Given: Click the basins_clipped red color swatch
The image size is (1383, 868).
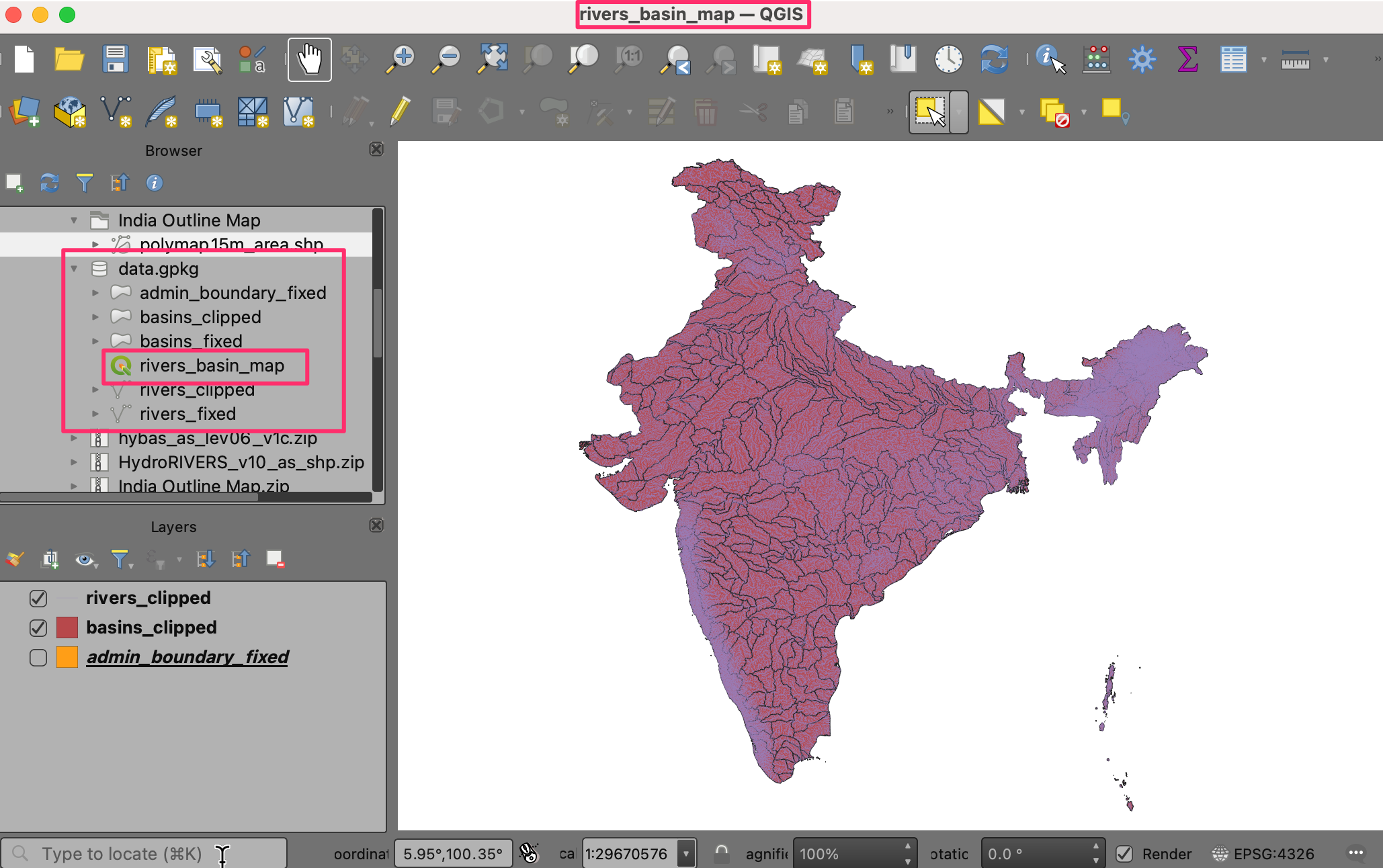Looking at the screenshot, I should click(67, 627).
